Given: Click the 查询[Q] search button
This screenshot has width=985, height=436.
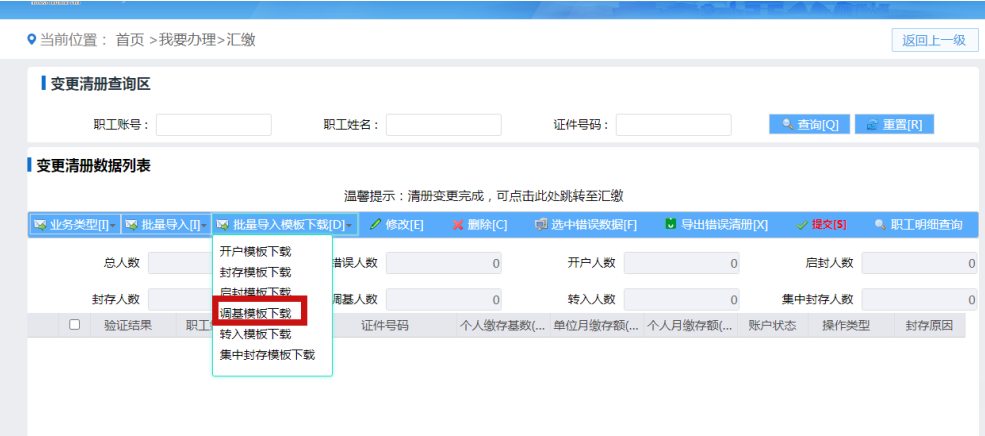Looking at the screenshot, I should [x=809, y=124].
